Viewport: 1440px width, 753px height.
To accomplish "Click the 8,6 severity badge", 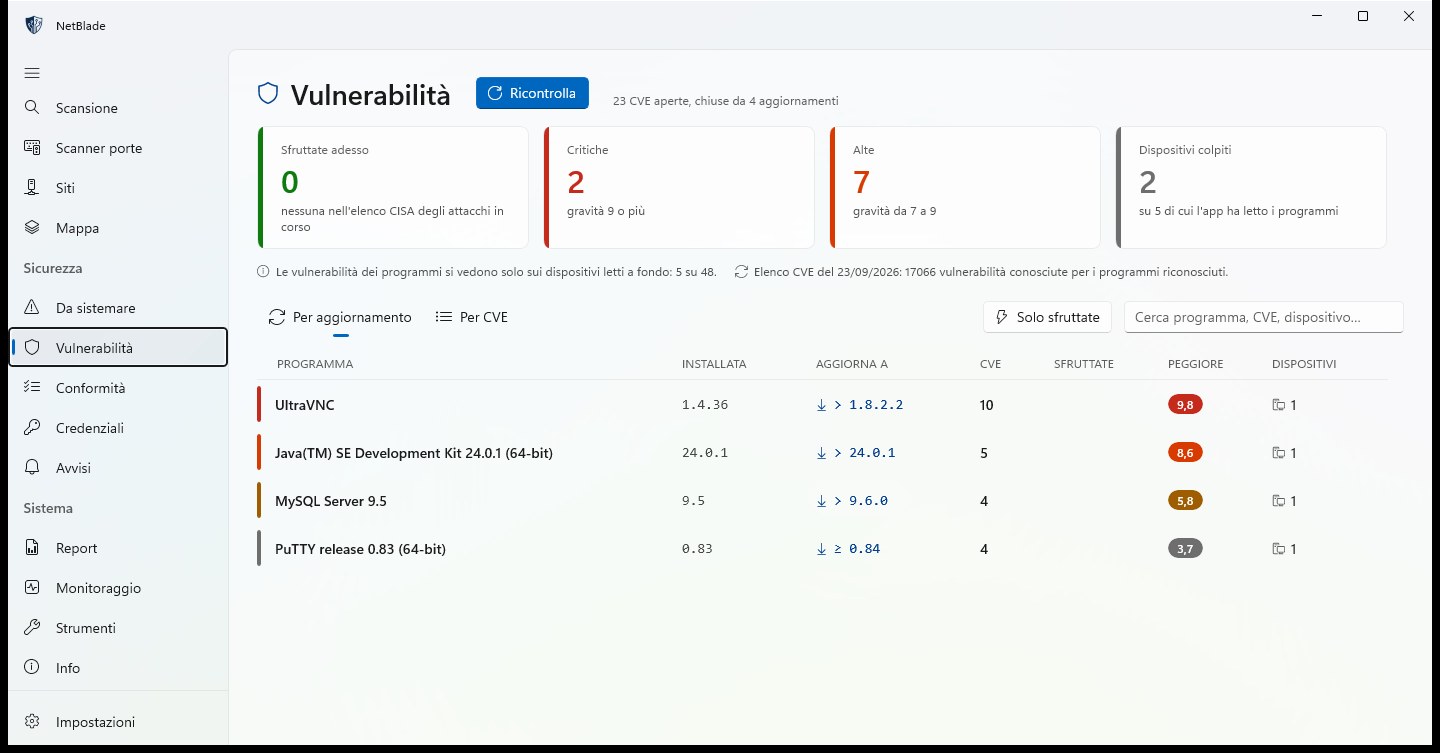I will 1185,453.
